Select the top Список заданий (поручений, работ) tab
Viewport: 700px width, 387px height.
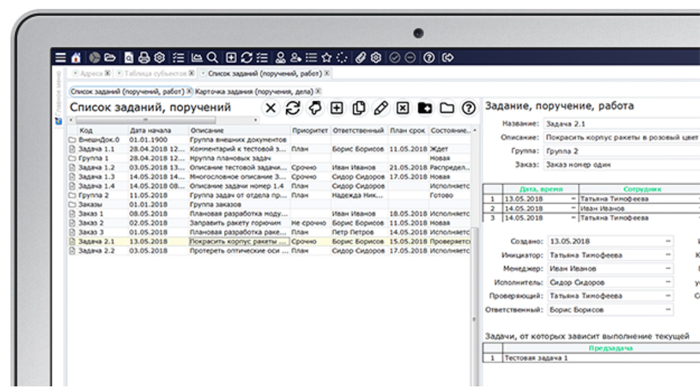tap(265, 73)
